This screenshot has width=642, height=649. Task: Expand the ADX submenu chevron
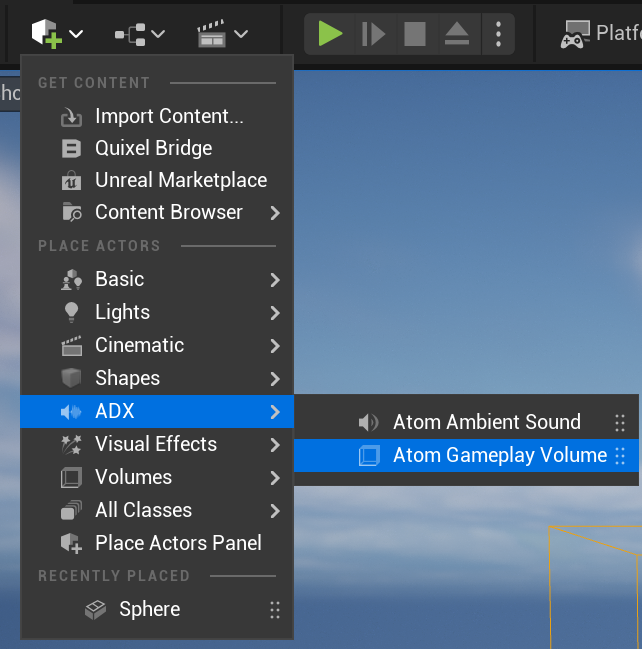pyautogui.click(x=275, y=412)
